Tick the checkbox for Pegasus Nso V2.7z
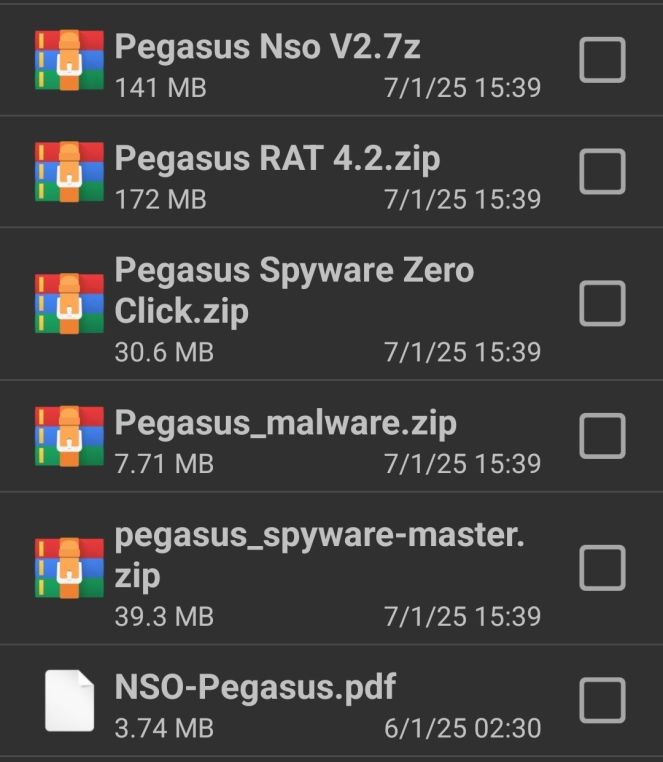Image resolution: width=663 pixels, height=762 pixels. click(x=602, y=61)
